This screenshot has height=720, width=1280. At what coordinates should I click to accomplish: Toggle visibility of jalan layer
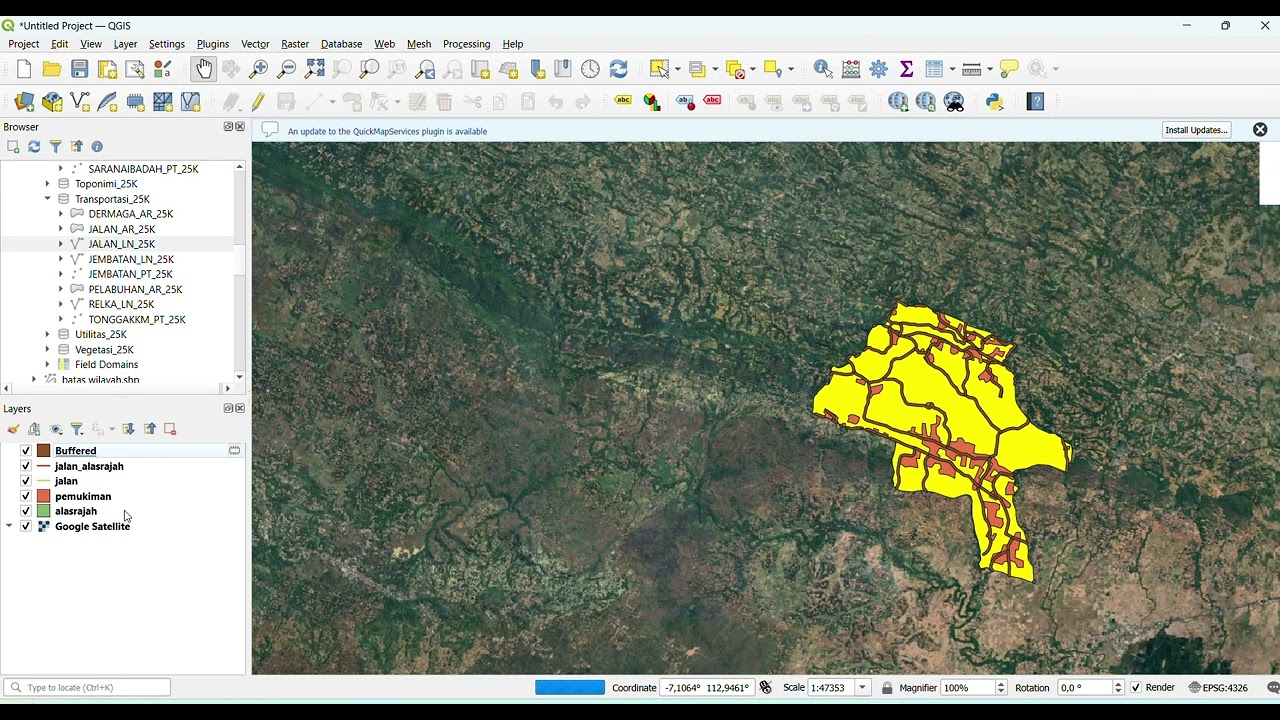point(26,481)
